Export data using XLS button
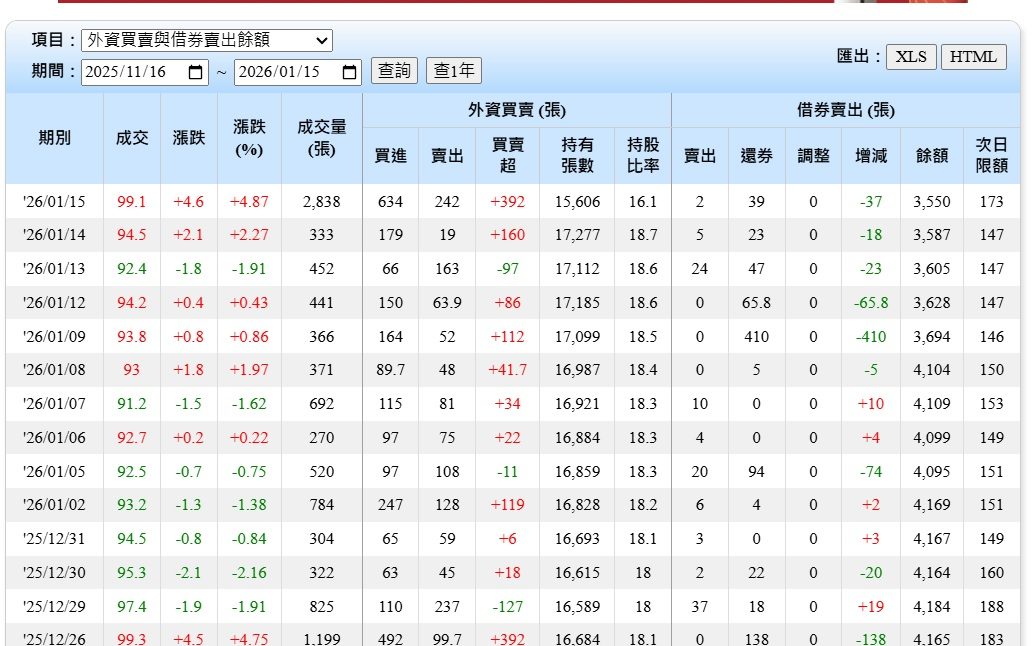The width and height of the screenshot is (1036, 646). (x=911, y=57)
